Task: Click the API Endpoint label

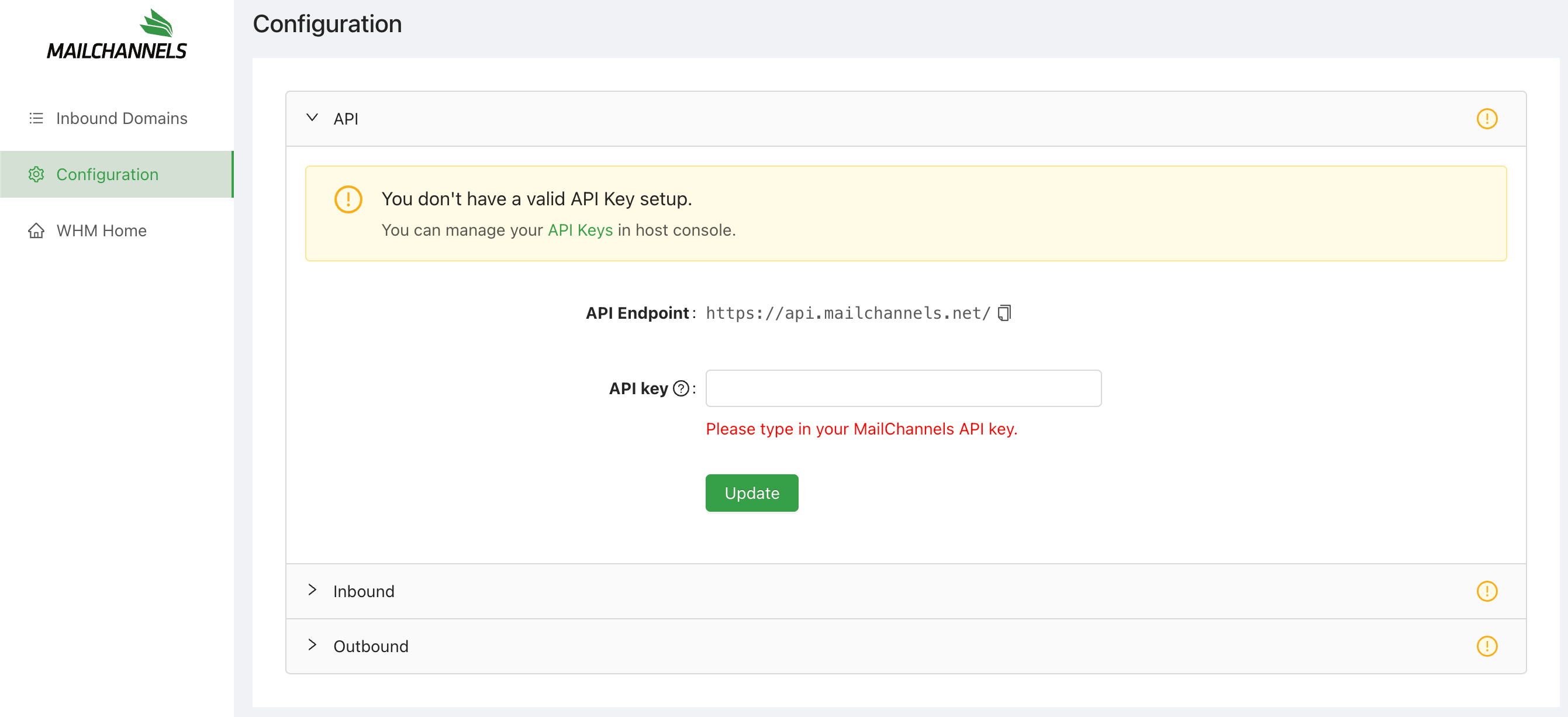Action: coord(637,313)
